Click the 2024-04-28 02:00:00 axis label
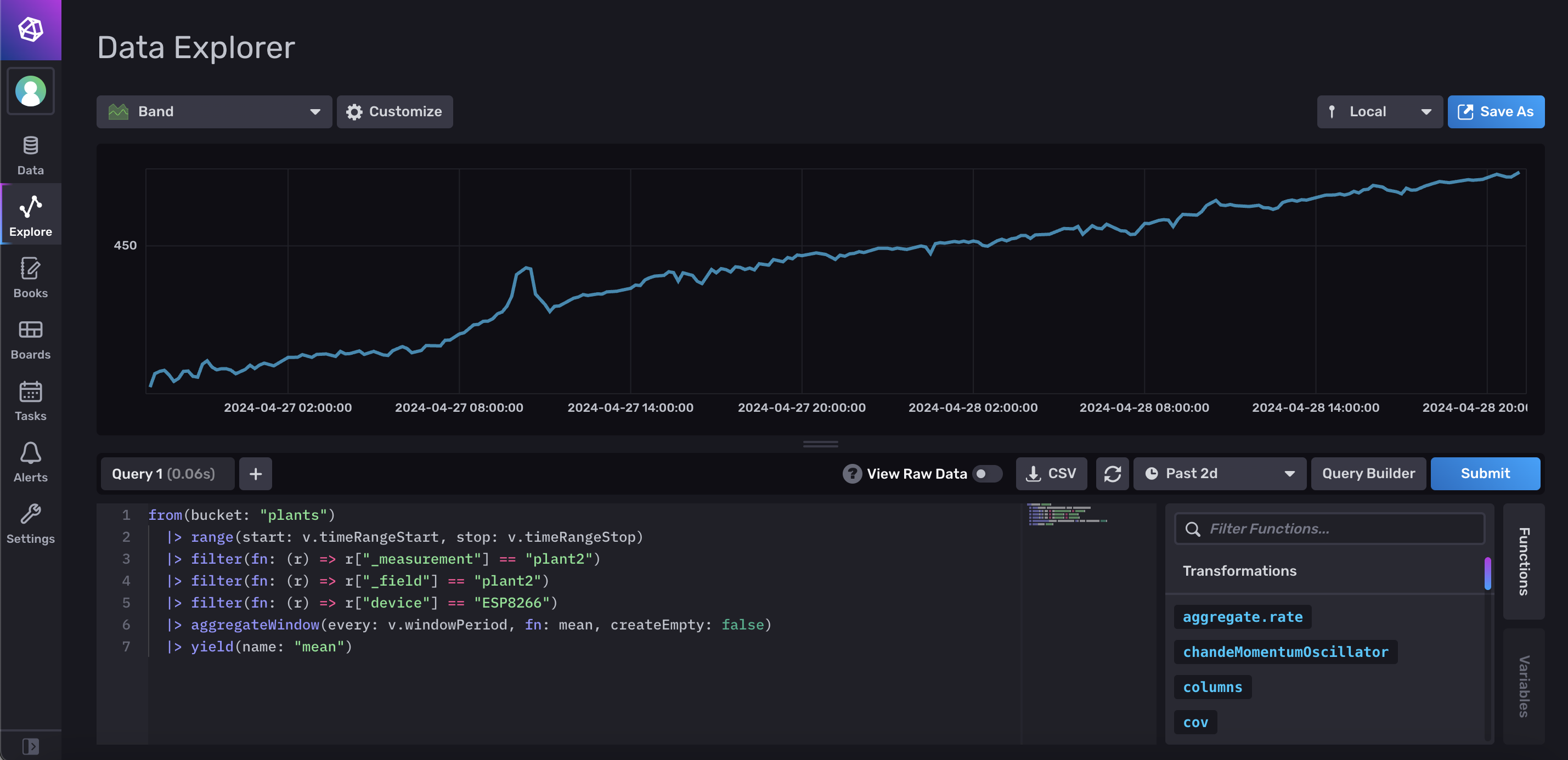The width and height of the screenshot is (1568, 760). coord(973,407)
